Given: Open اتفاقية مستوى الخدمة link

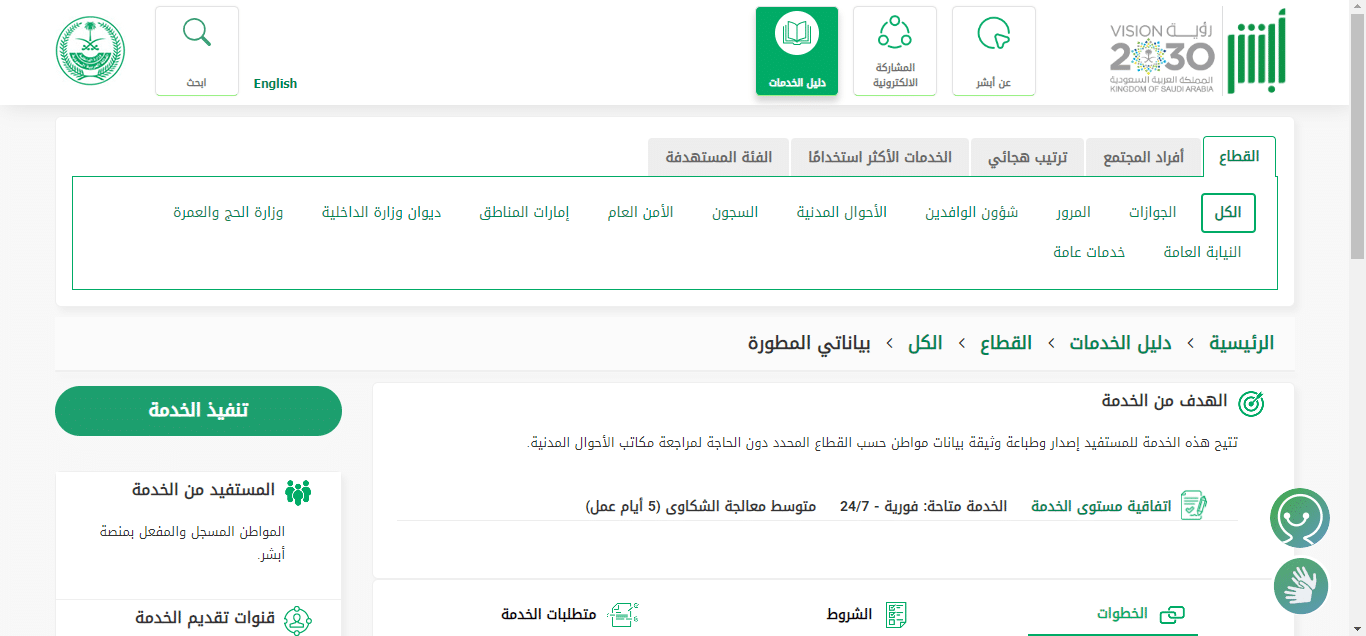Looking at the screenshot, I should click(x=1101, y=506).
